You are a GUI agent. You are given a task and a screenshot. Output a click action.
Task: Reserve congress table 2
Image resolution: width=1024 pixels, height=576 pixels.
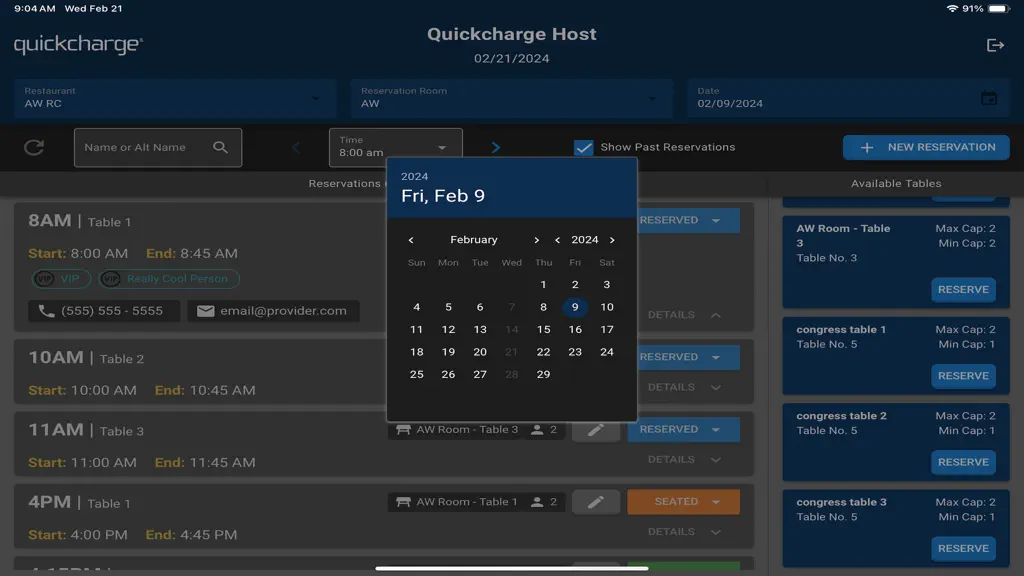[x=963, y=462]
